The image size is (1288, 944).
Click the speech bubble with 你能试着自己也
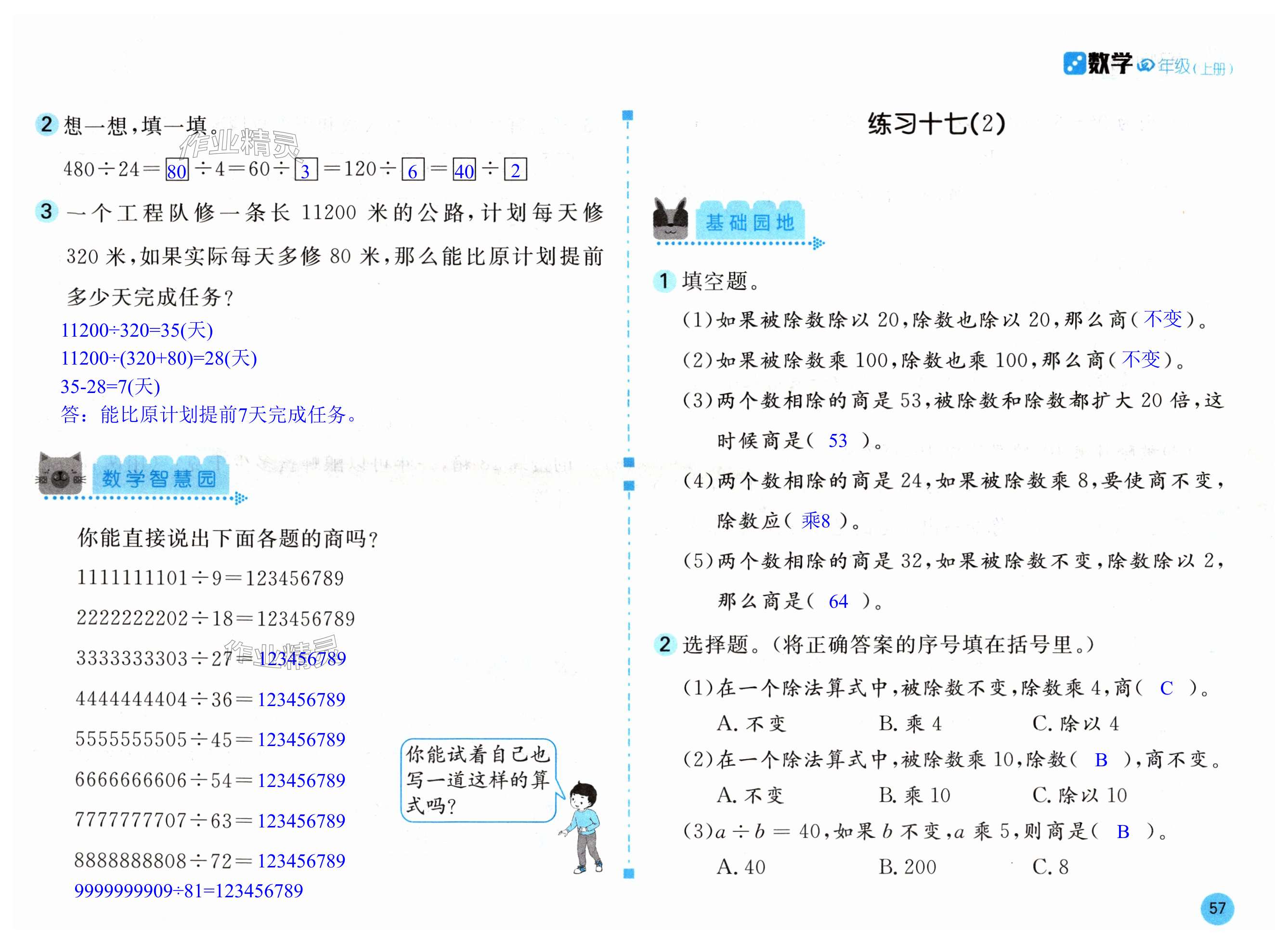pos(479,780)
